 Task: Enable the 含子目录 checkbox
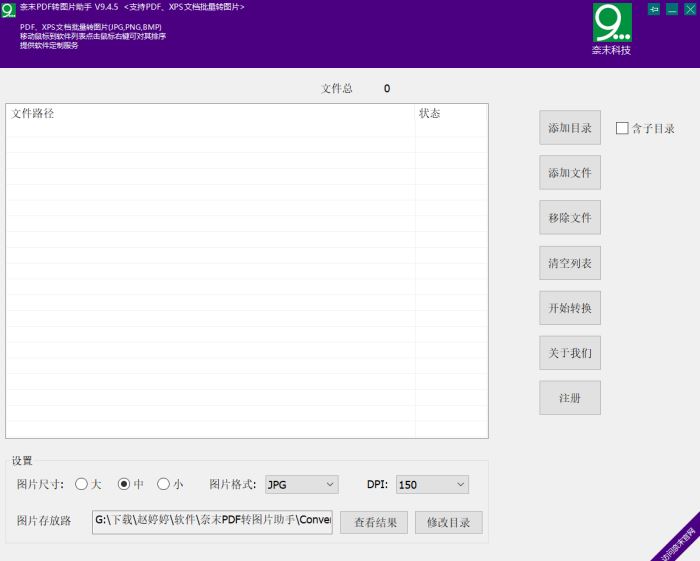[622, 129]
